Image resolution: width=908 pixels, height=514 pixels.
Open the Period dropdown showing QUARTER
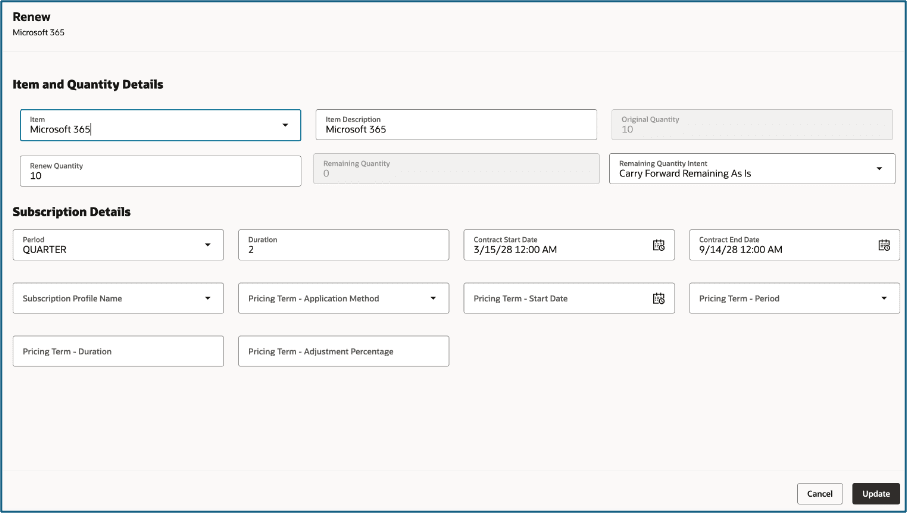[118, 245]
